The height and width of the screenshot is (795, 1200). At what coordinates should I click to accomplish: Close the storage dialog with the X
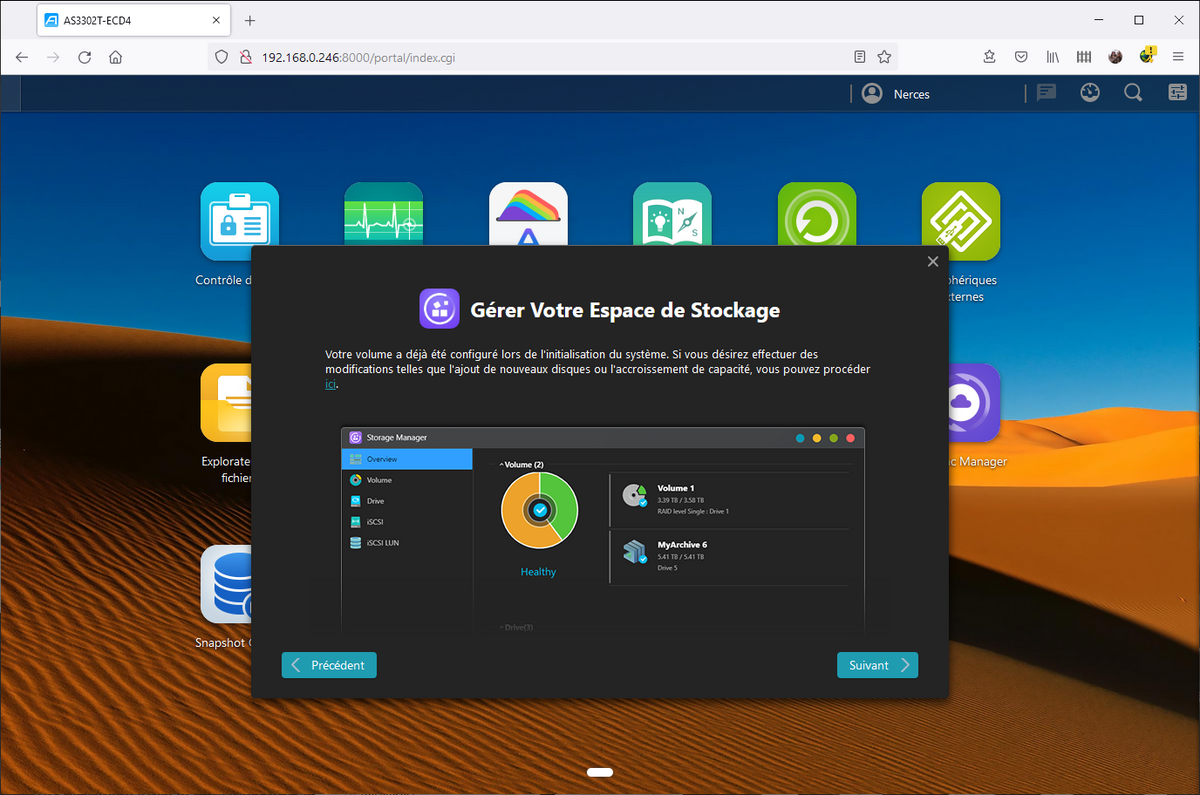933,261
